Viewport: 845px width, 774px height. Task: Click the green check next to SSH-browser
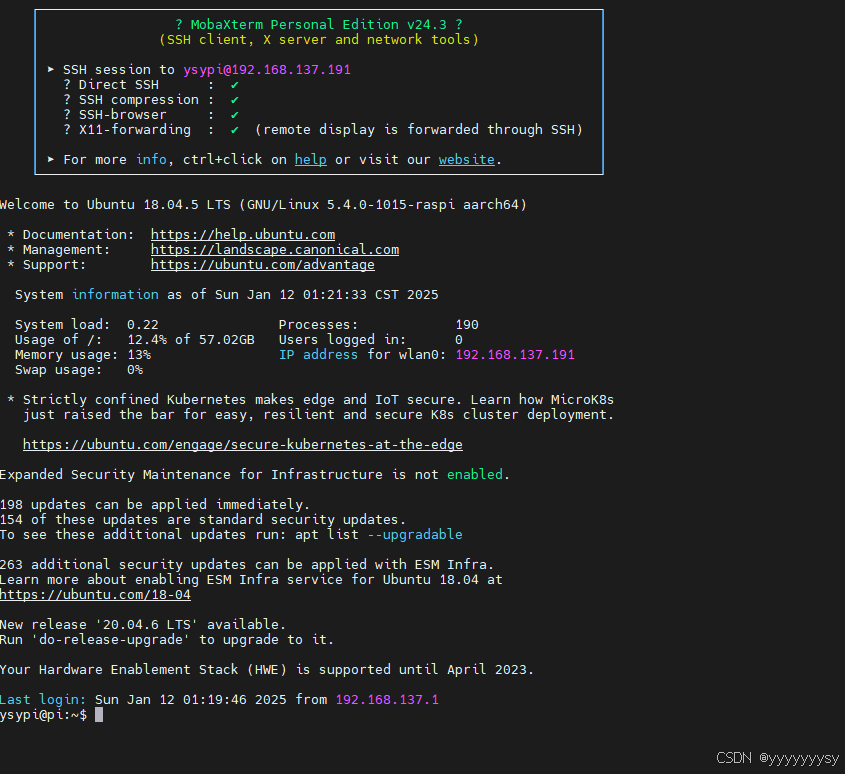tap(234, 115)
